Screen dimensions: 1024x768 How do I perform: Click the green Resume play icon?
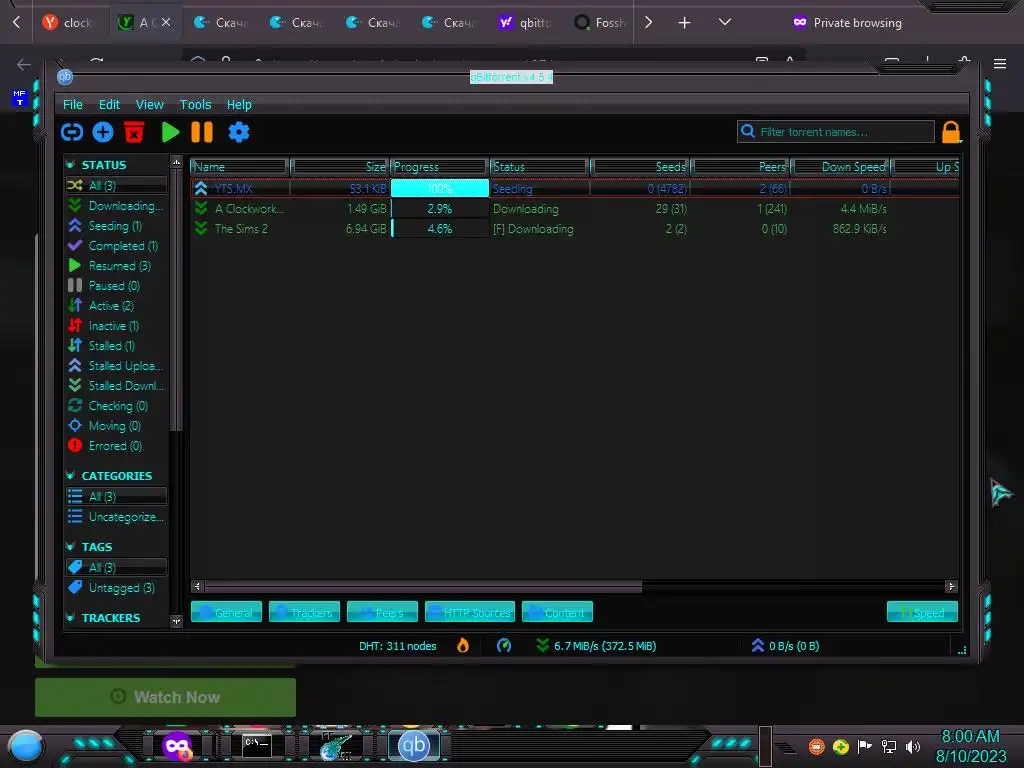170,133
